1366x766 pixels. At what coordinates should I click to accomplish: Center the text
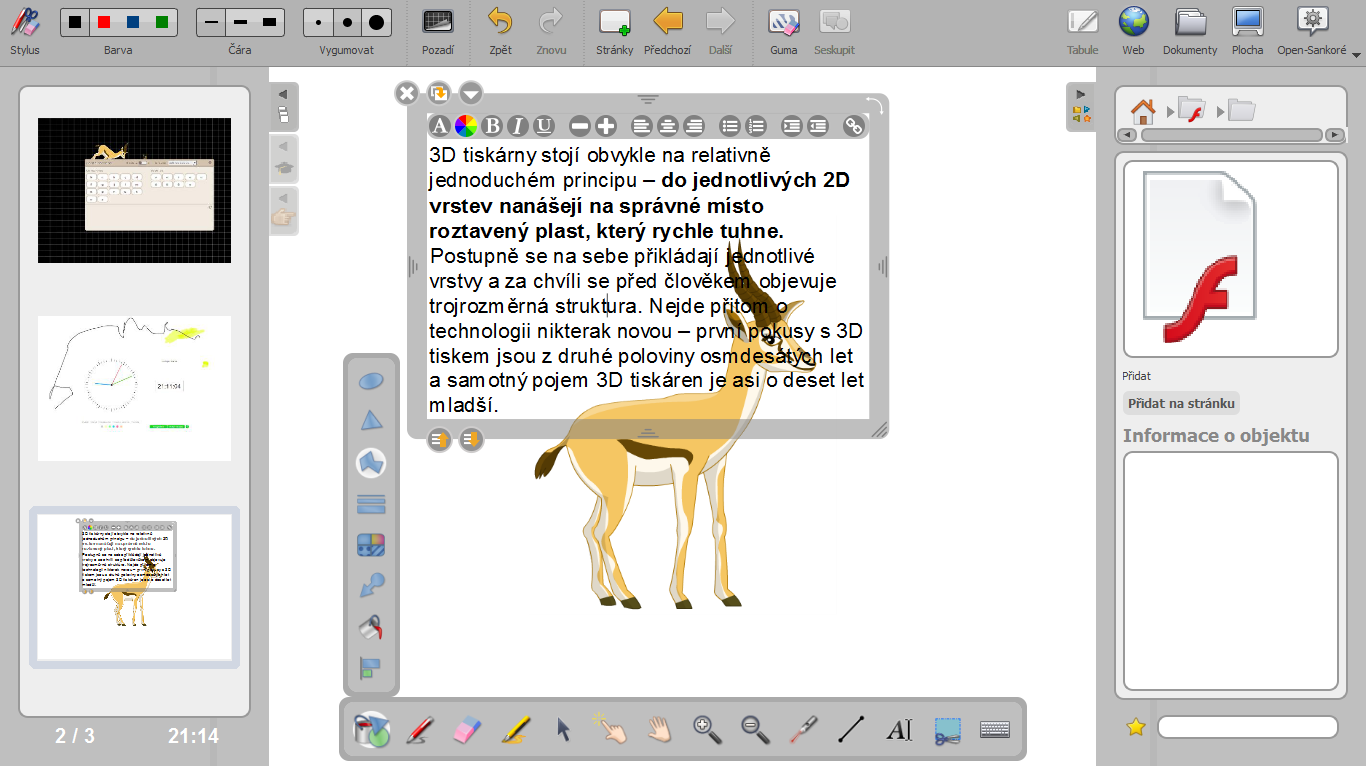point(668,126)
